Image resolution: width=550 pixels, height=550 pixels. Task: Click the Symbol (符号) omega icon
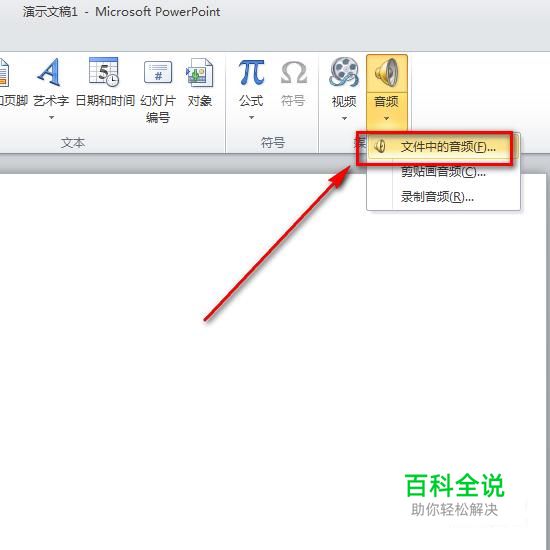(294, 73)
